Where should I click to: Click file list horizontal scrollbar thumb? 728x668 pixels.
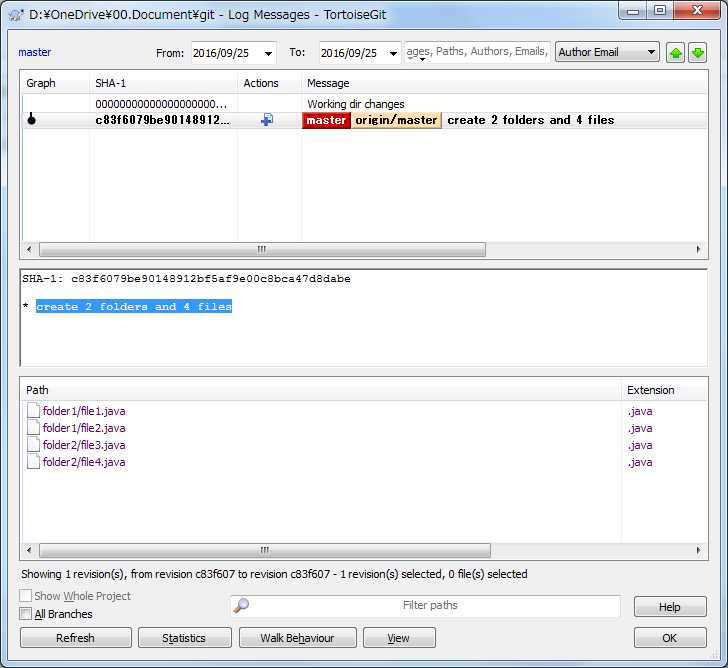pyautogui.click(x=265, y=550)
